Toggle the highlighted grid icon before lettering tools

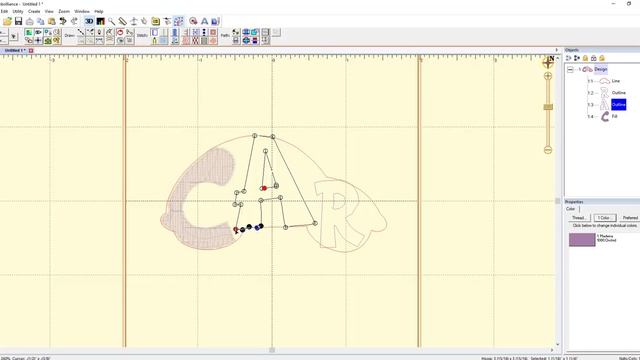coord(178,21)
